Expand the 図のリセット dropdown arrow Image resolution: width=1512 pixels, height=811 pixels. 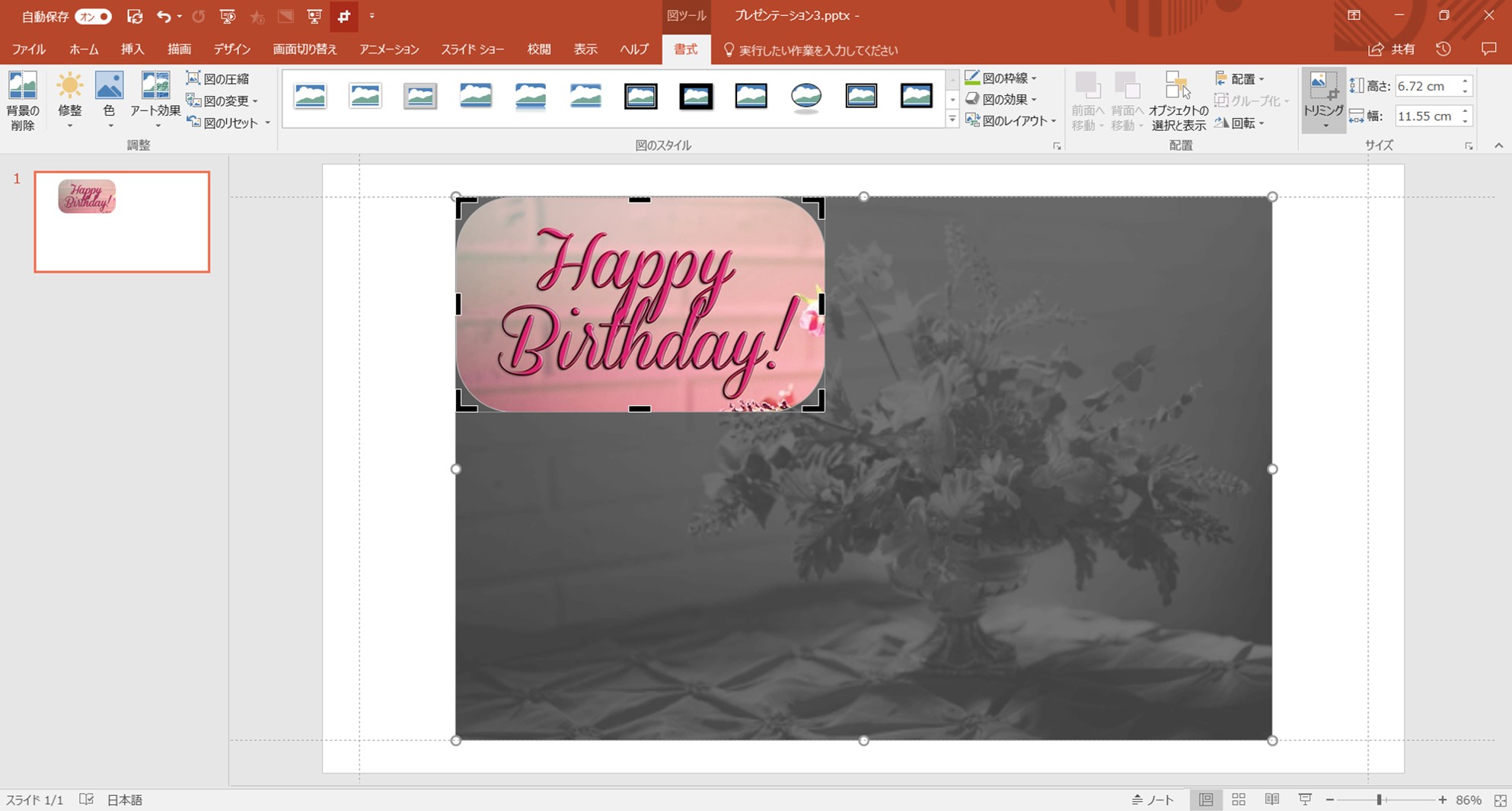click(x=267, y=123)
